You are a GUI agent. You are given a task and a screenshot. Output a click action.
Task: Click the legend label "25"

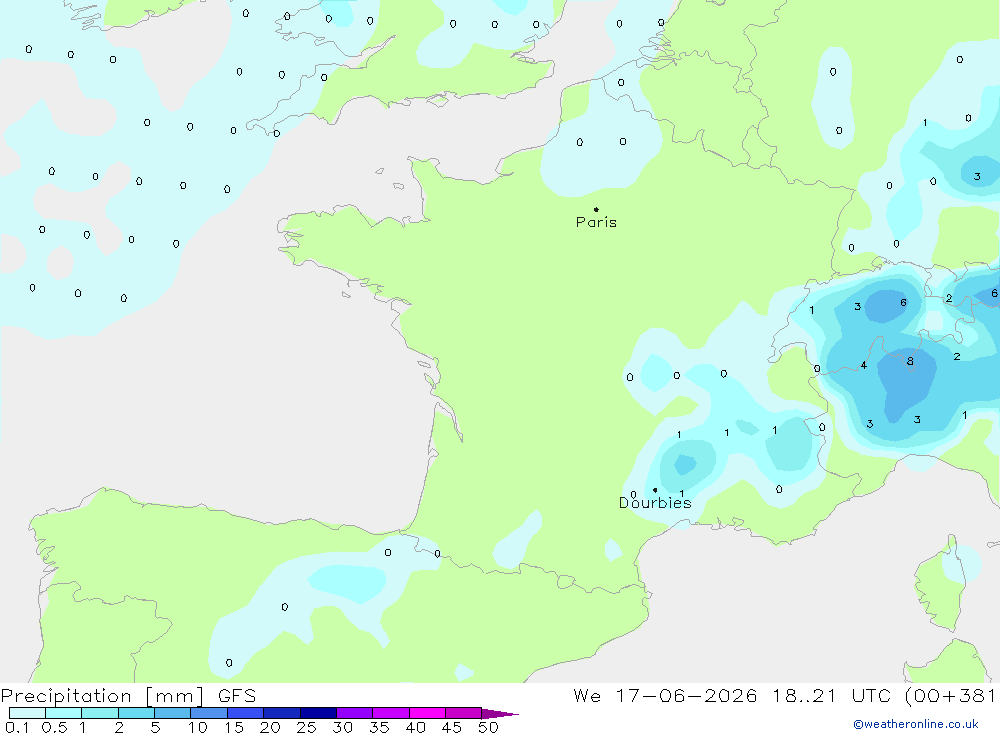pos(307,727)
